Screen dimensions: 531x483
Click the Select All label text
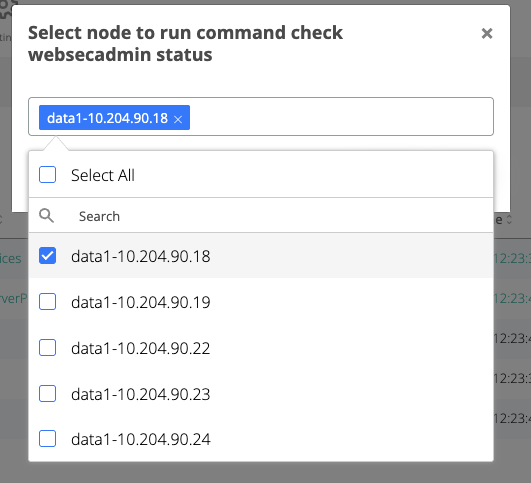pos(103,175)
